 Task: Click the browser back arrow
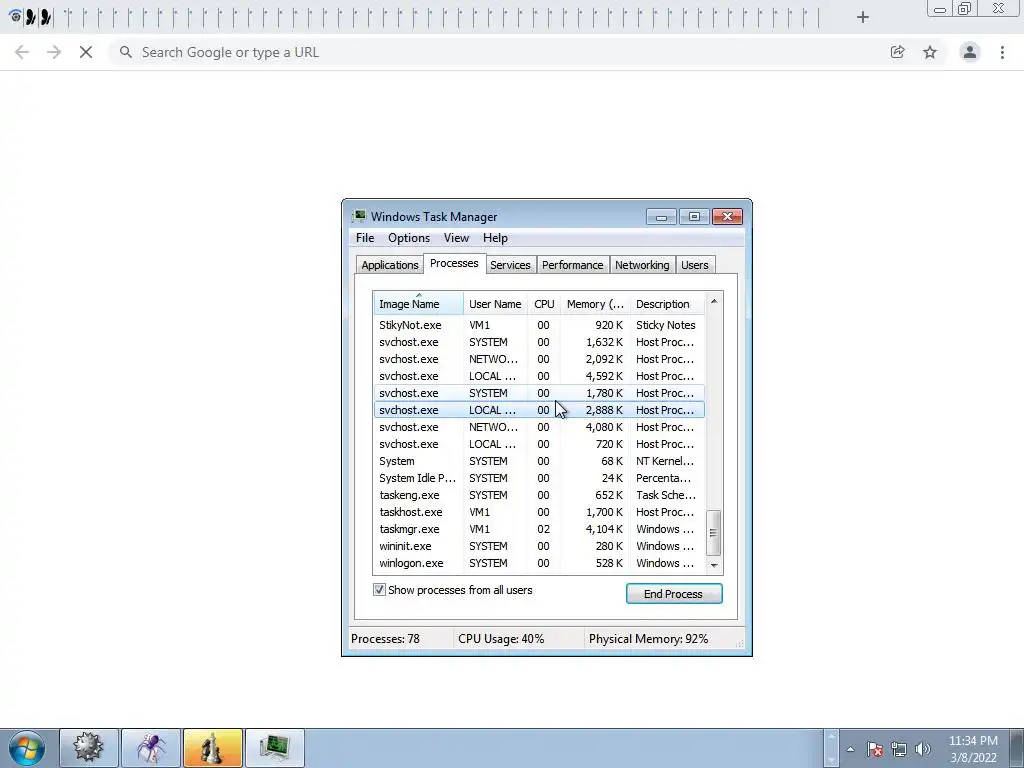tap(22, 52)
